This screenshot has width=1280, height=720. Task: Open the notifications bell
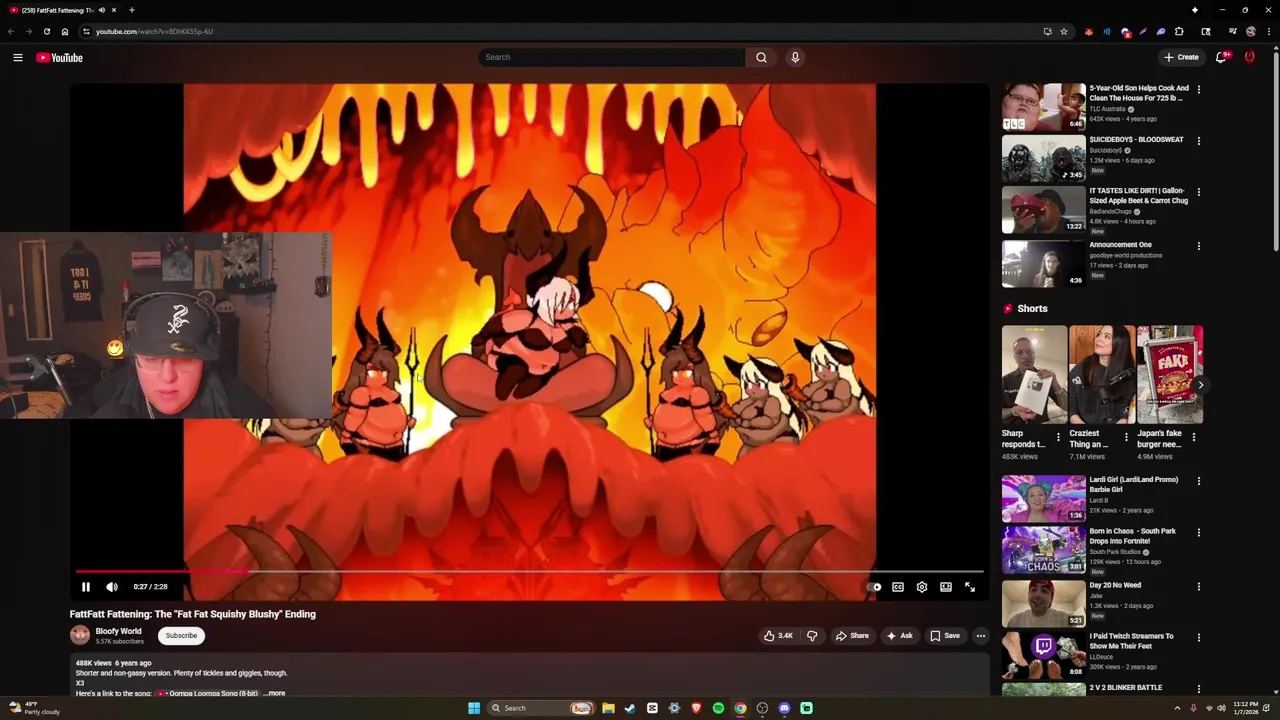tap(1221, 57)
